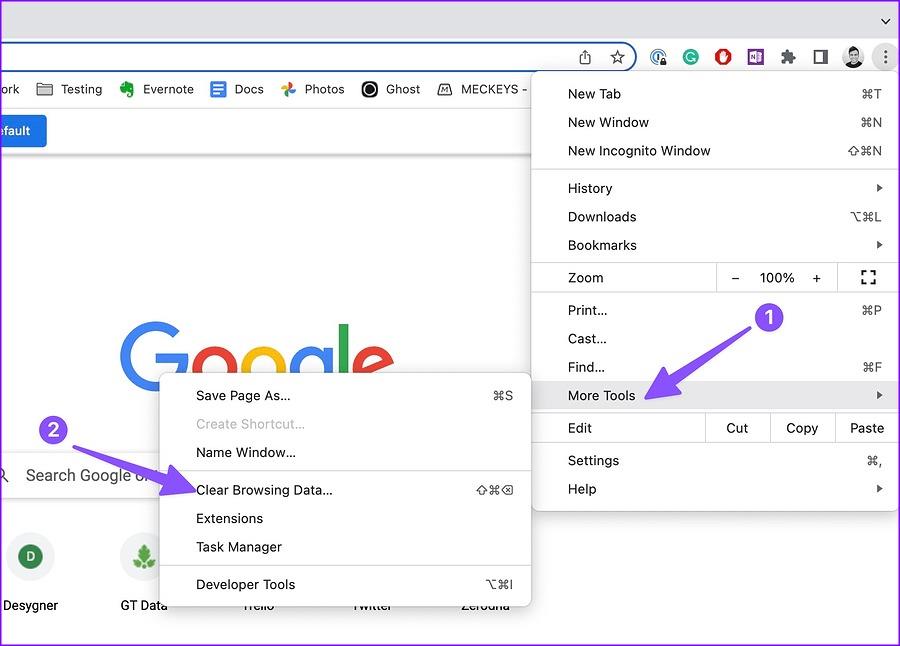Image resolution: width=900 pixels, height=646 pixels.
Task: Open the OneNote Web Clipper extension
Action: pos(755,57)
